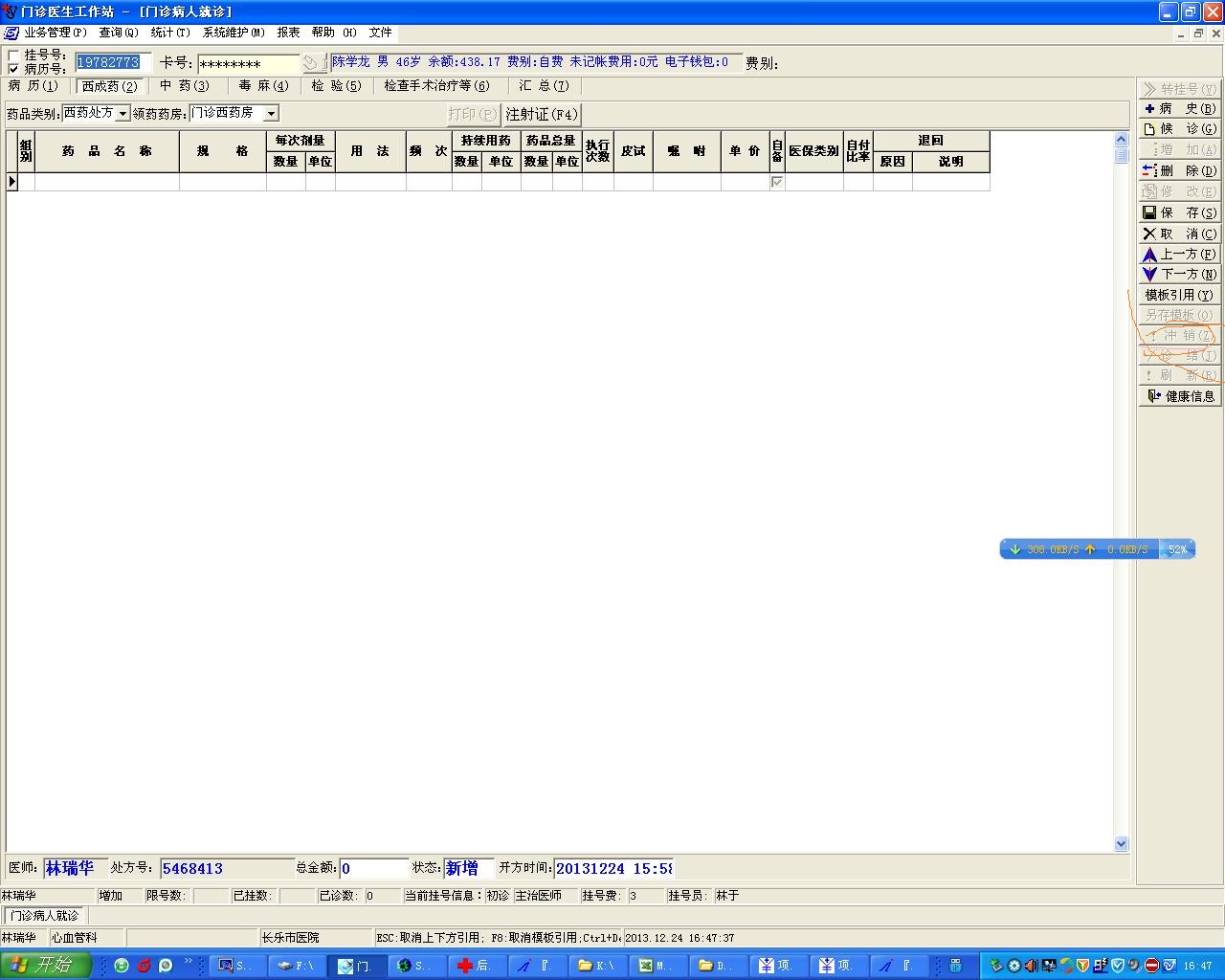
Task: Click the grid scrollbar up arrow
Action: click(x=1122, y=140)
